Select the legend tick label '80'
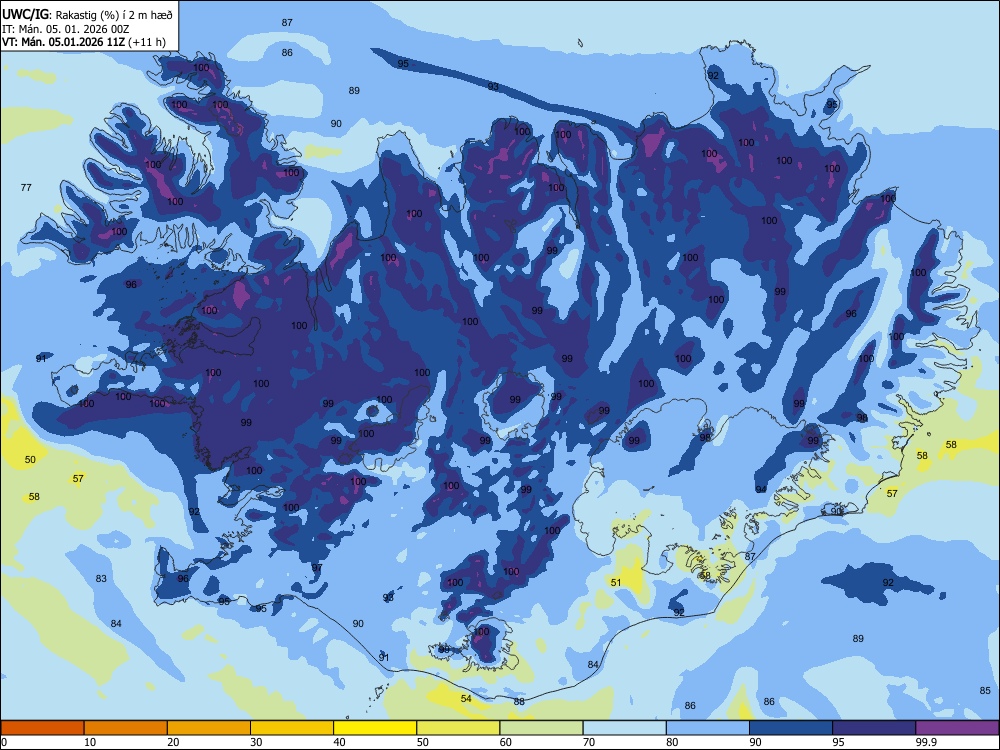 click(672, 742)
